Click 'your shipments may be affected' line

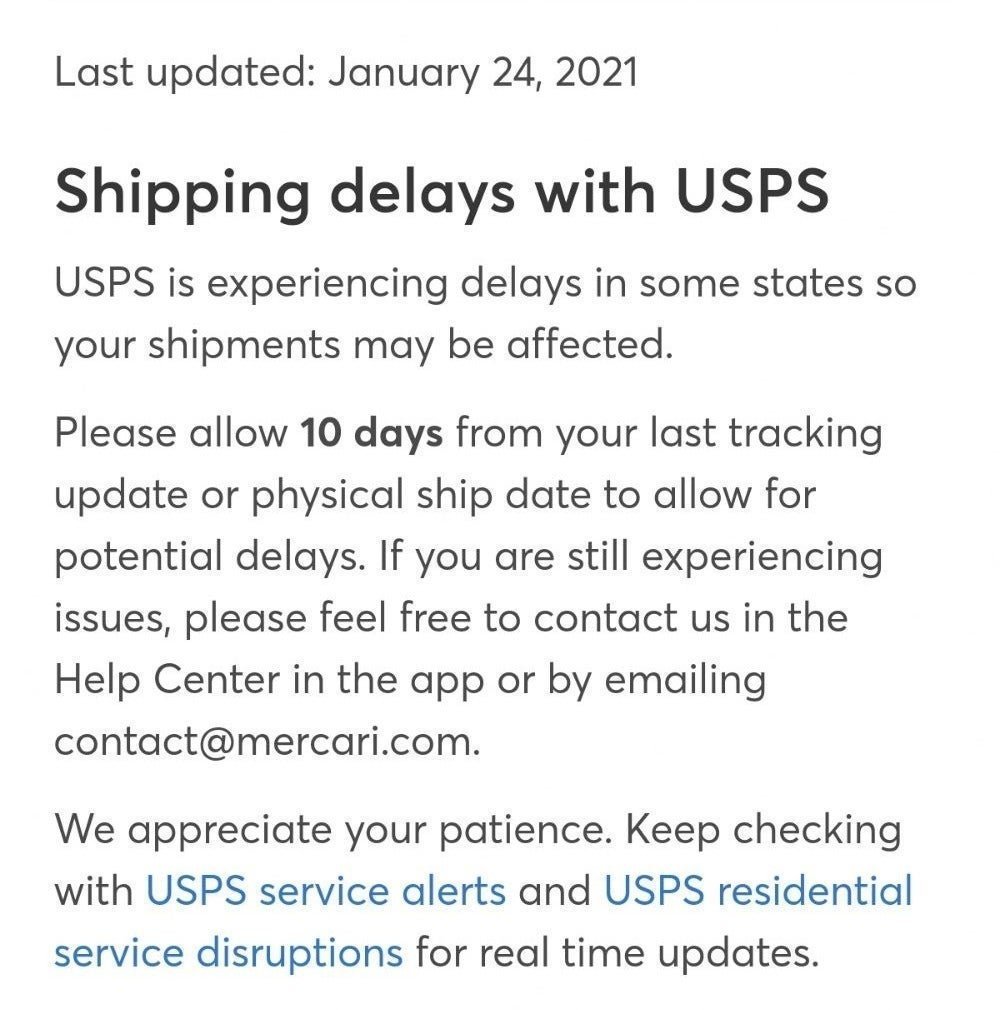click(x=363, y=345)
